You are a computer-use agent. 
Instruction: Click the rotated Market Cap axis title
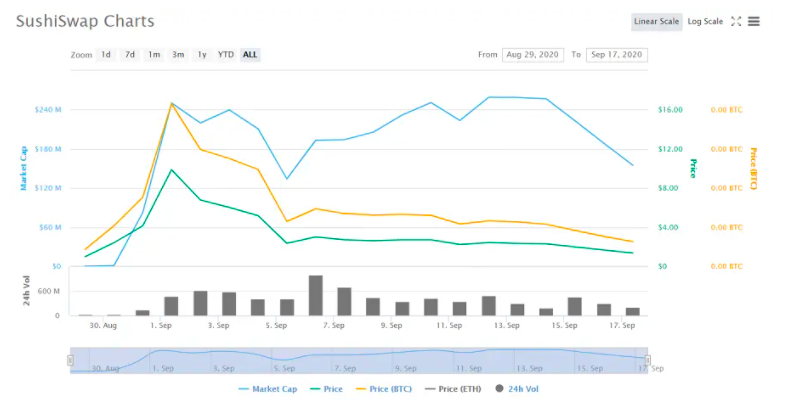[x=23, y=168]
